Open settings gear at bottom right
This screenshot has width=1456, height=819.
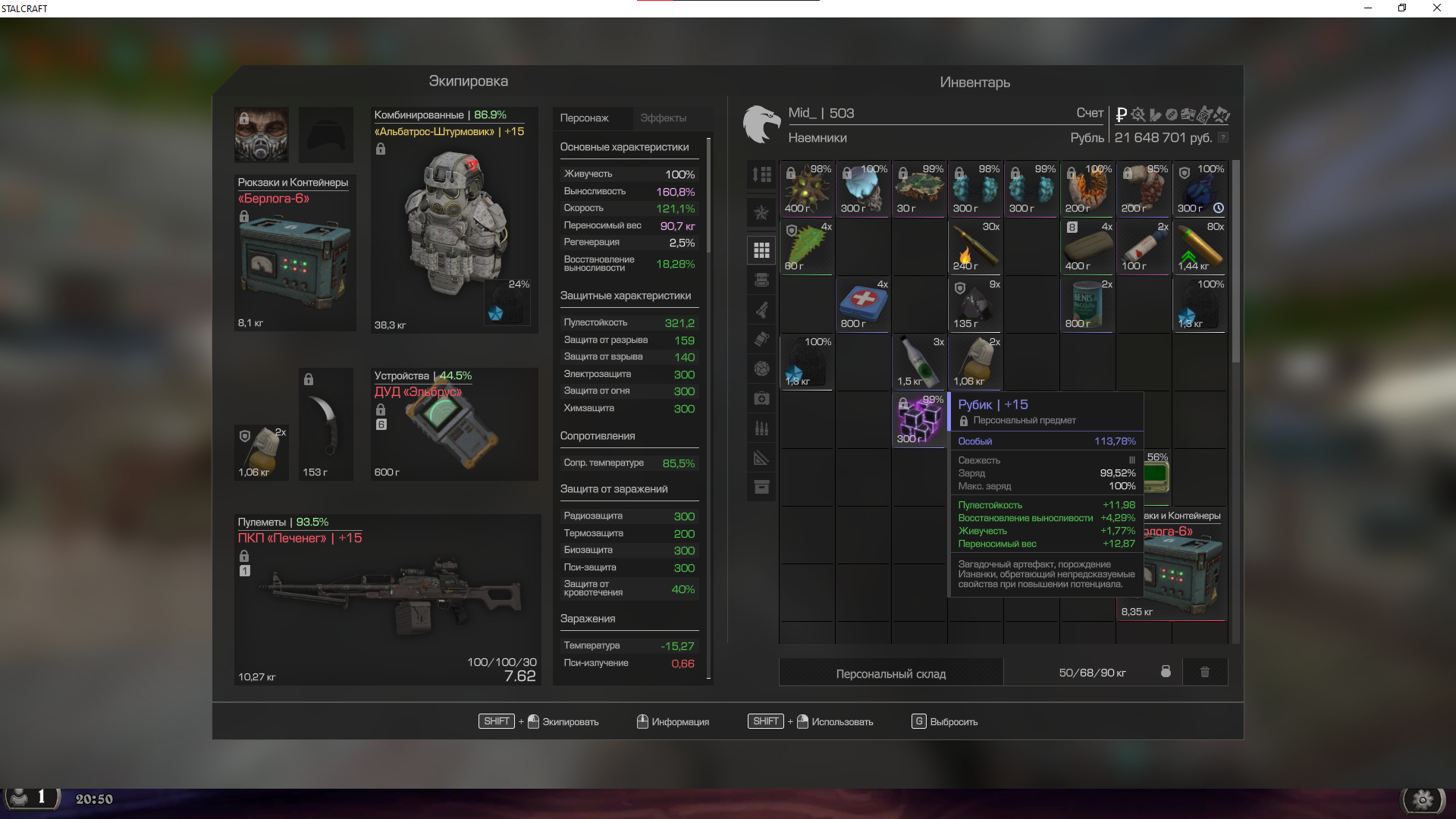point(1423,799)
